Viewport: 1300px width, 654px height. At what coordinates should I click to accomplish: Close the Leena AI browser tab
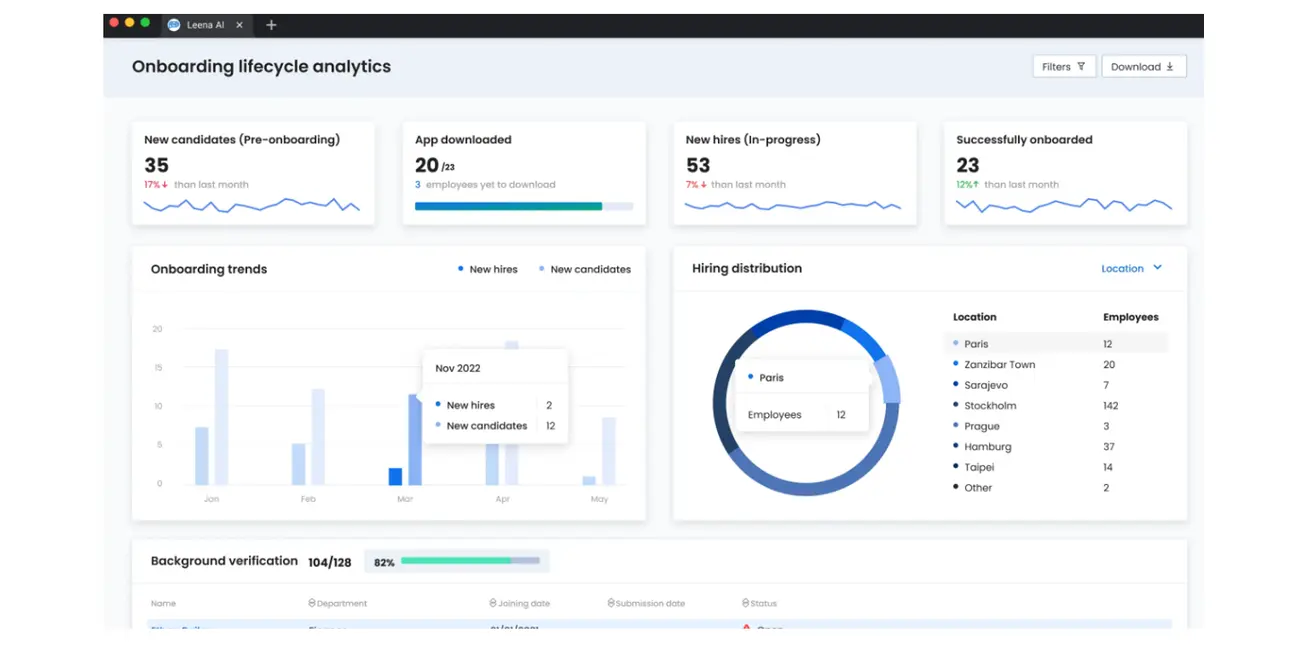click(240, 25)
